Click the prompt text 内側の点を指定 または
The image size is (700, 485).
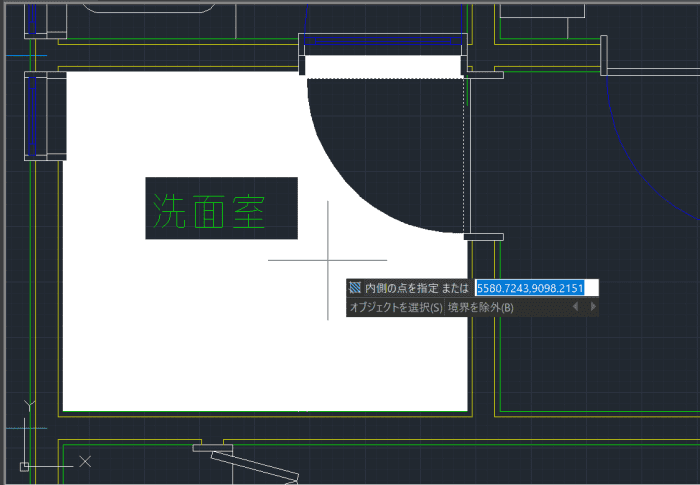(x=416, y=288)
